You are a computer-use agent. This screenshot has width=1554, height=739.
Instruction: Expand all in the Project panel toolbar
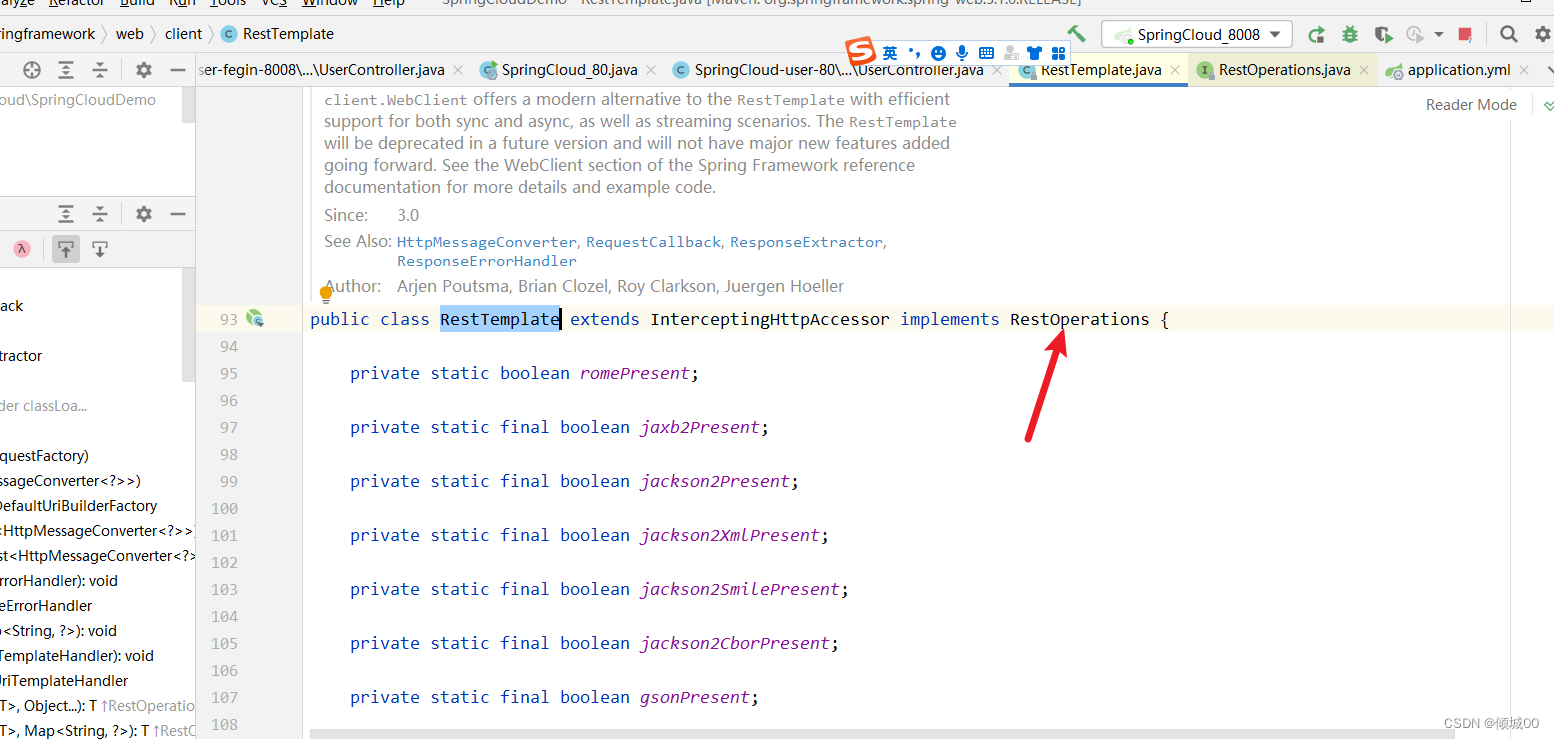pos(66,70)
